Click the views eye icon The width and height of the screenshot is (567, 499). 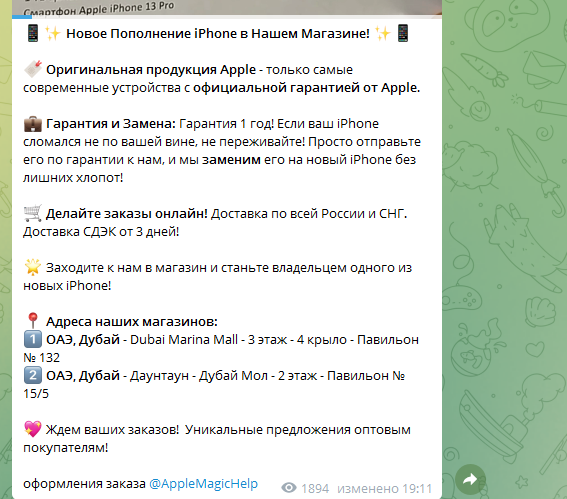coord(289,488)
